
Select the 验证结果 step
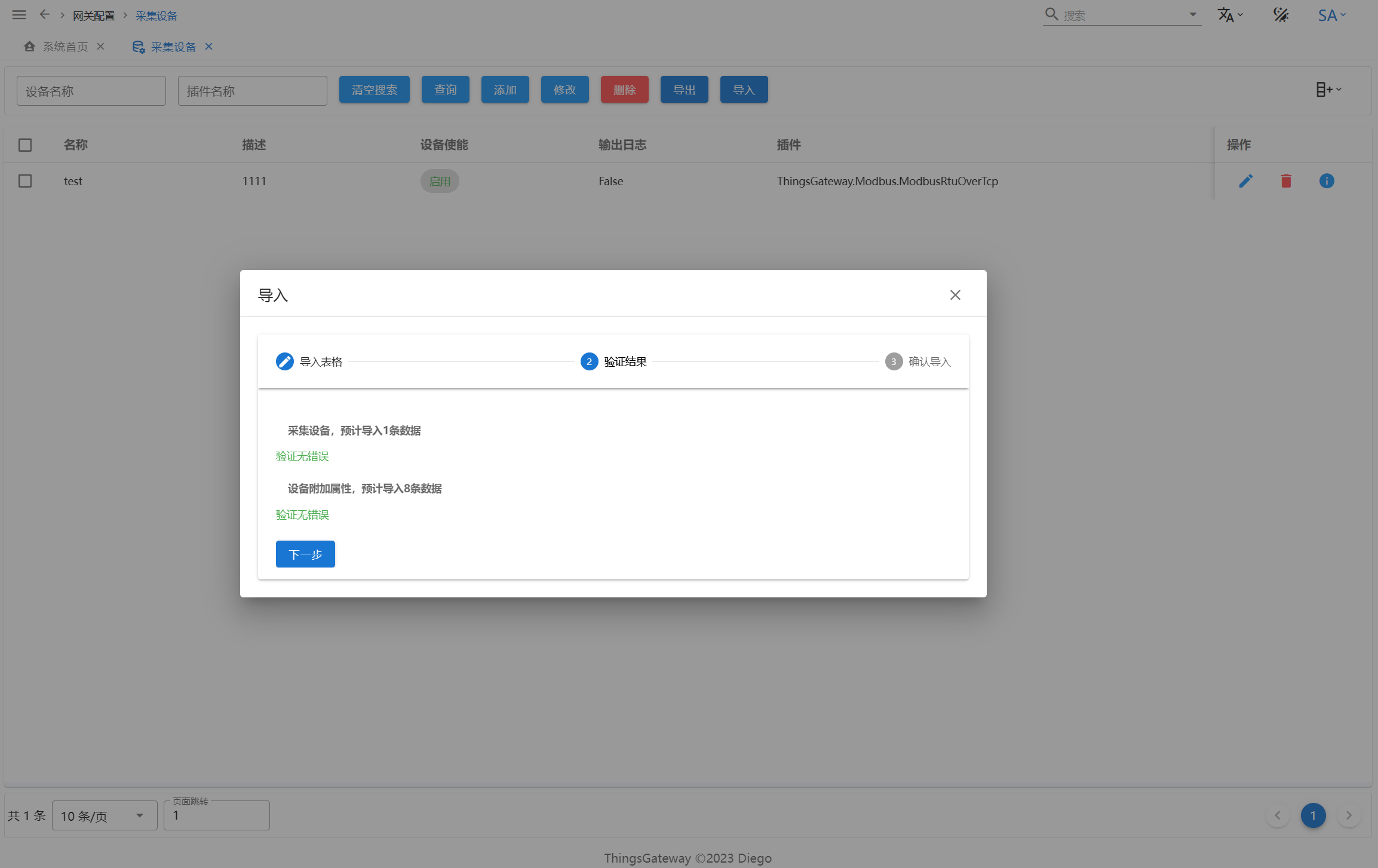point(614,361)
